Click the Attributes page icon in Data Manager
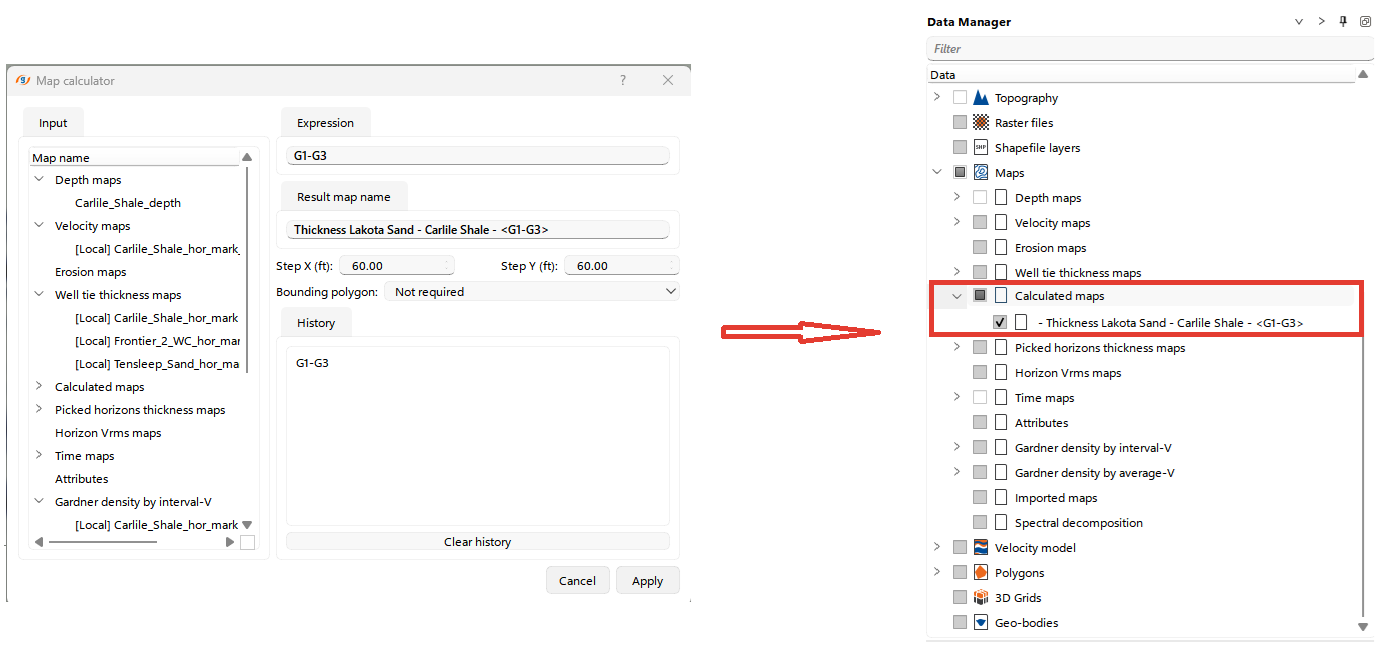Viewport: 1378px width, 645px height. pos(1001,423)
